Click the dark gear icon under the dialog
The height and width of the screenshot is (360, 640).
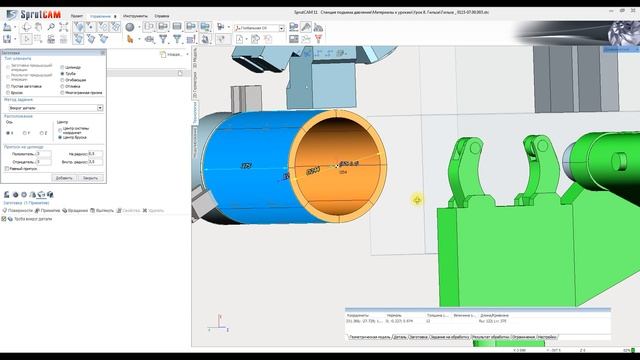(16, 194)
